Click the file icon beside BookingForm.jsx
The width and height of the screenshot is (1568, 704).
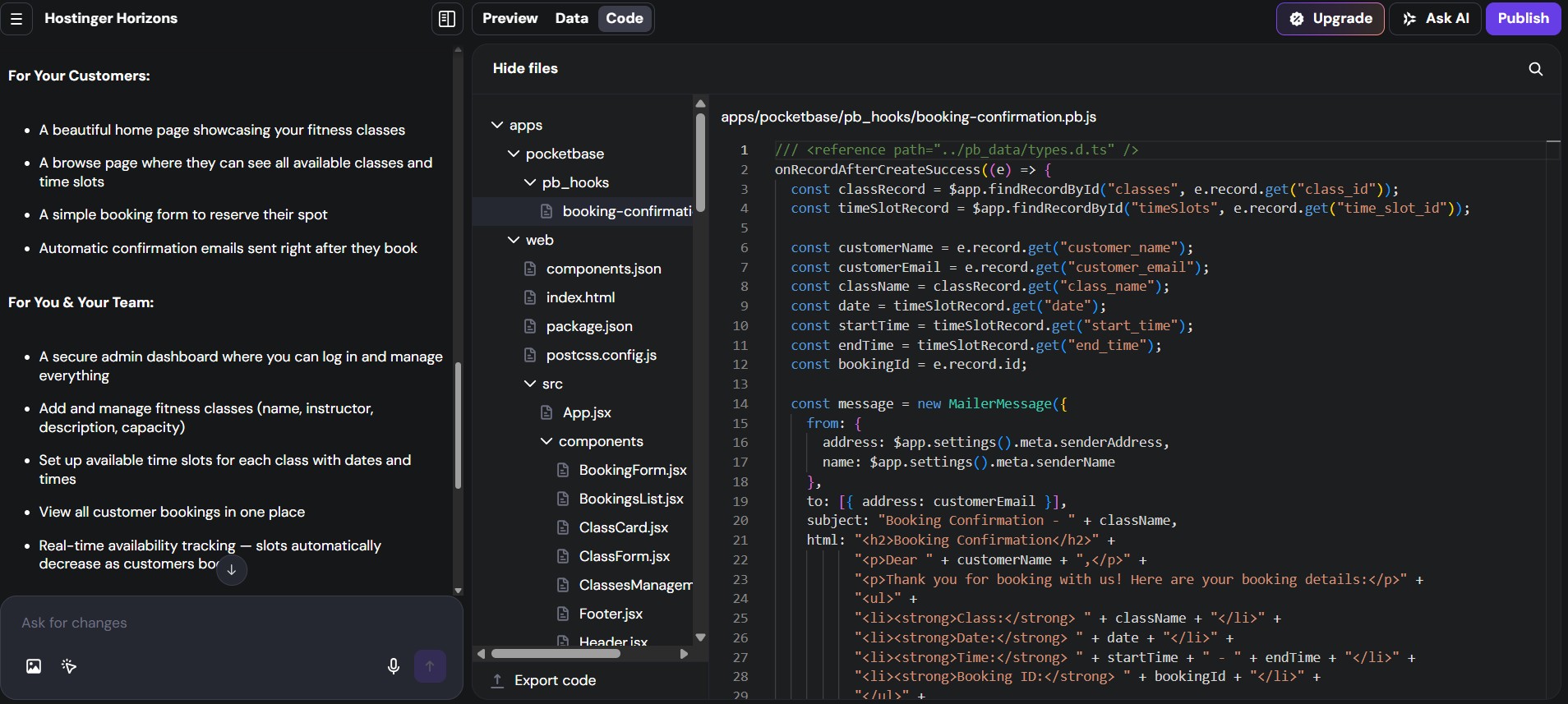(x=563, y=470)
